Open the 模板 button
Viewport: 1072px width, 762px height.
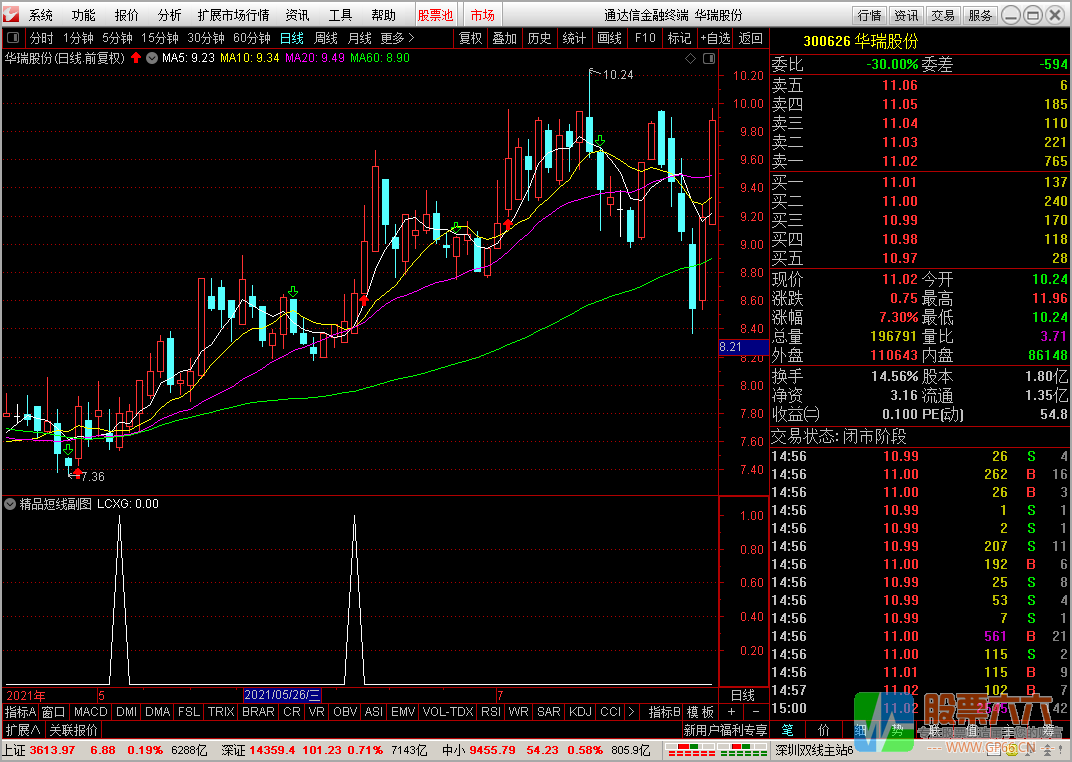click(x=701, y=712)
